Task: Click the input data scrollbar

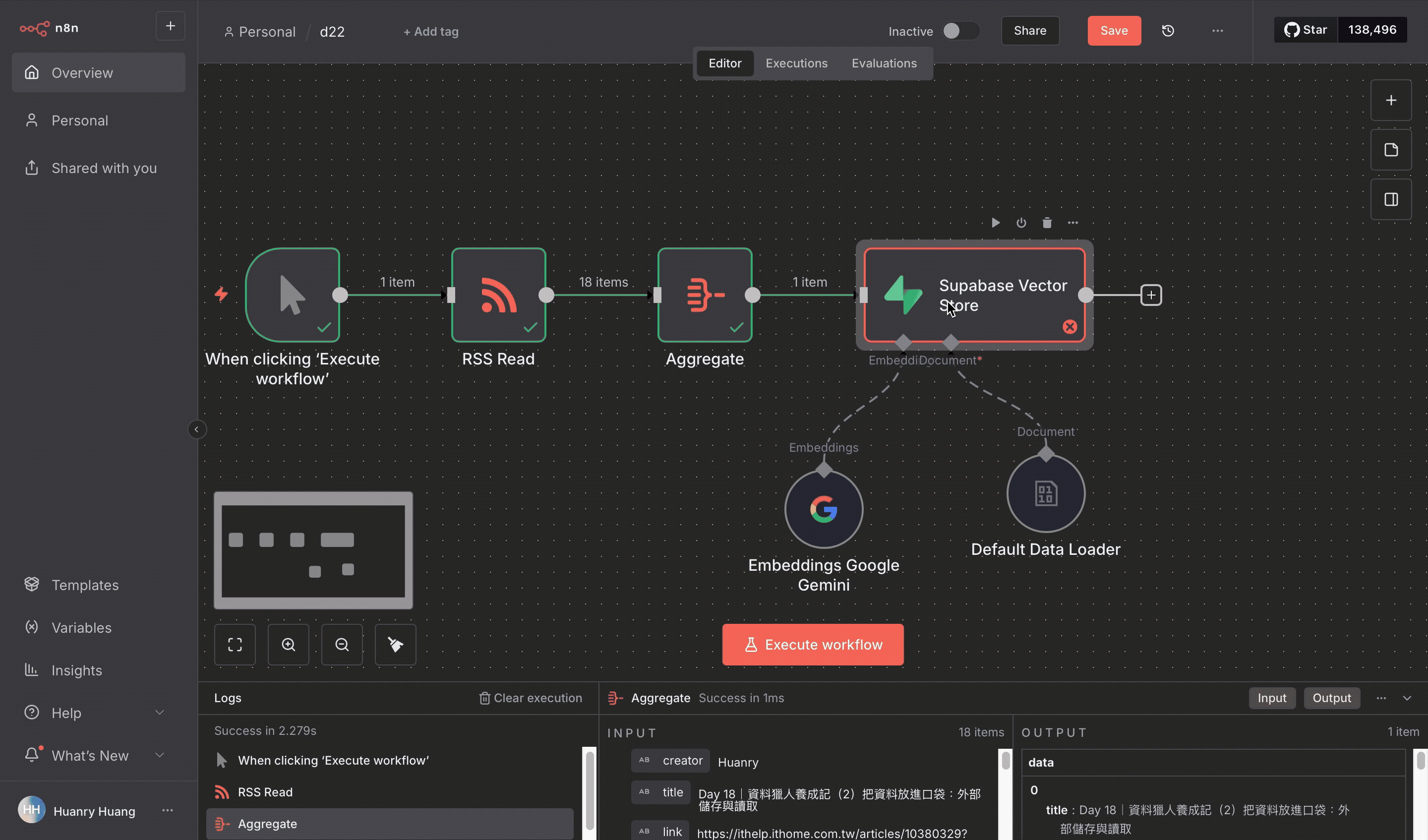Action: pyautogui.click(x=1006, y=761)
